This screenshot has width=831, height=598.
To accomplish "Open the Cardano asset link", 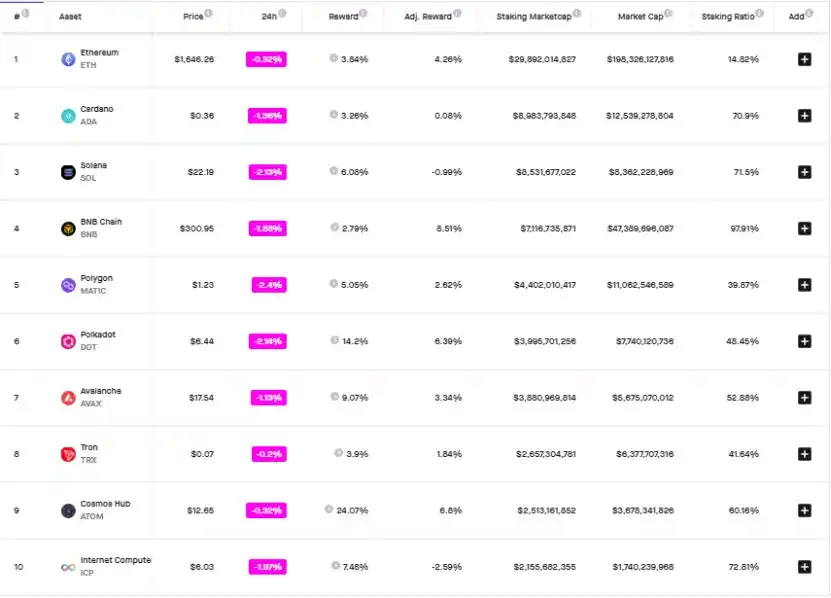I will click(x=96, y=109).
